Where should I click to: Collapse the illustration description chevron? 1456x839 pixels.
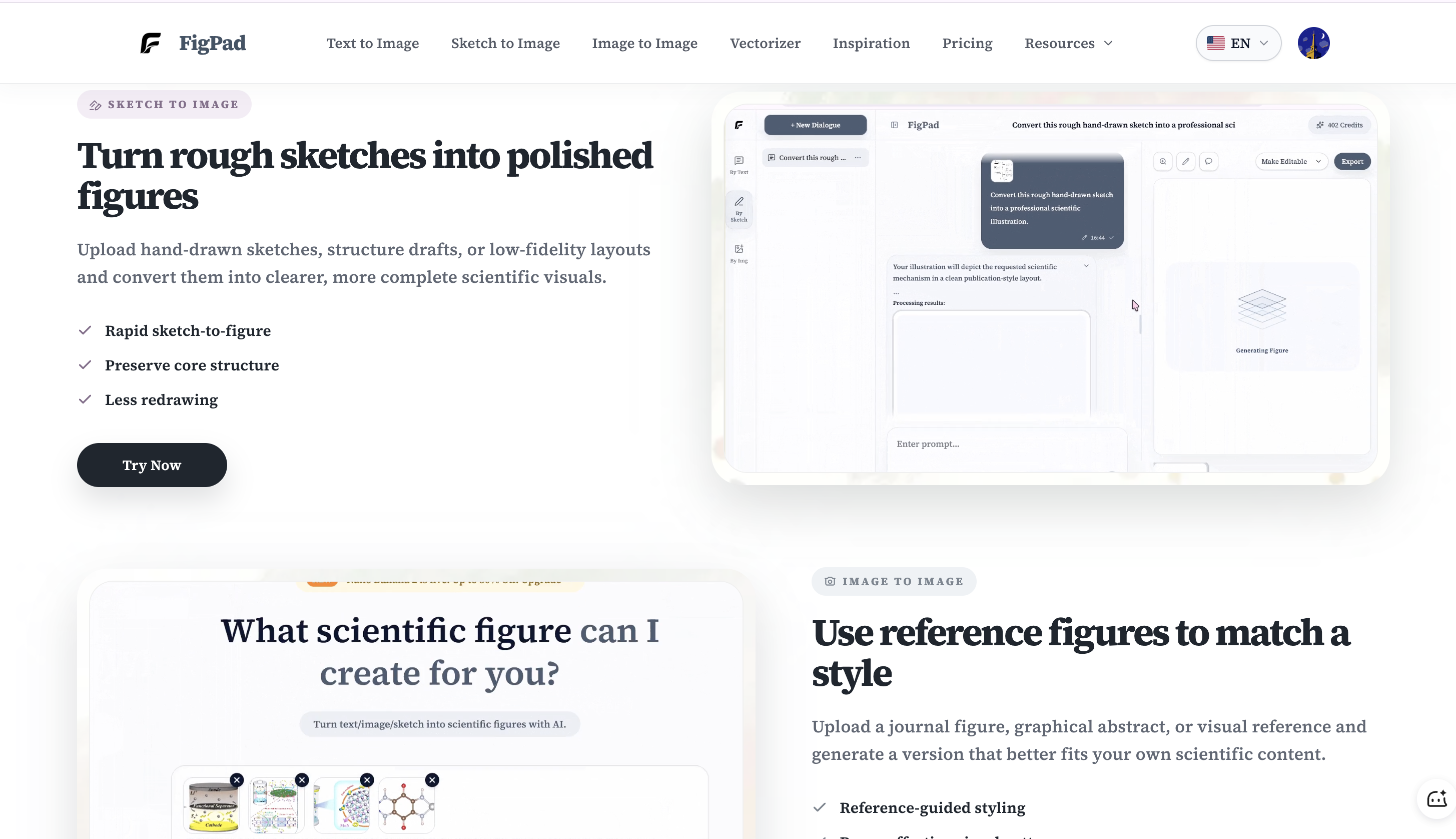(1086, 266)
